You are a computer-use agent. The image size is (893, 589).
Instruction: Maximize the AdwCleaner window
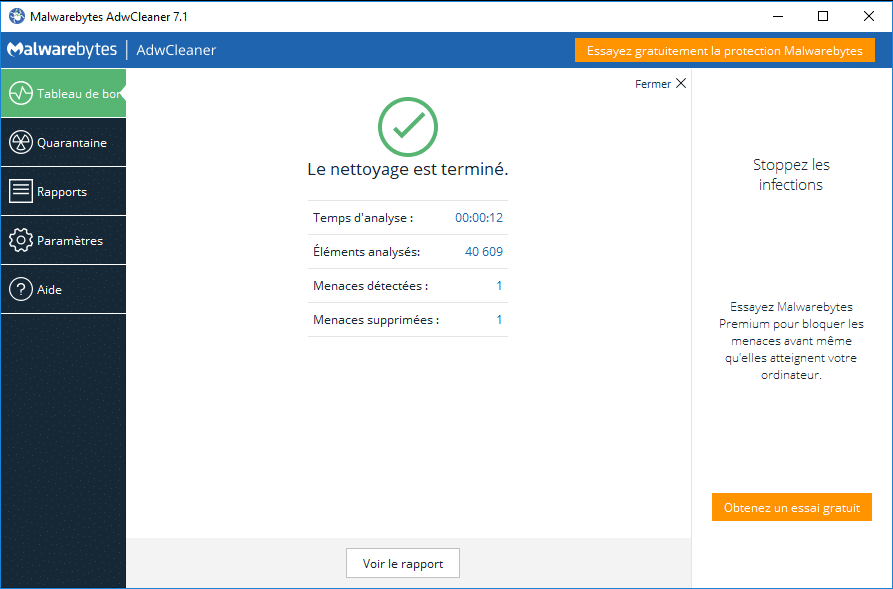[823, 17]
